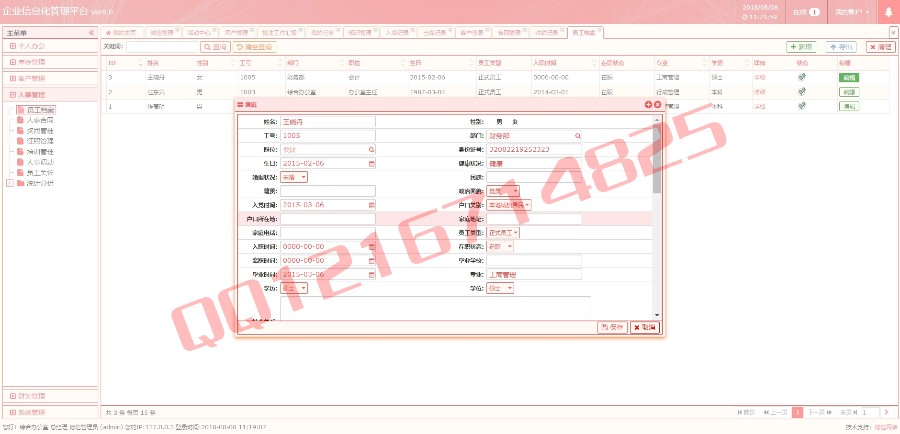Click the 编辑 button in the 工号 1003 row
Viewport: 900px width, 434px height.
[848, 92]
